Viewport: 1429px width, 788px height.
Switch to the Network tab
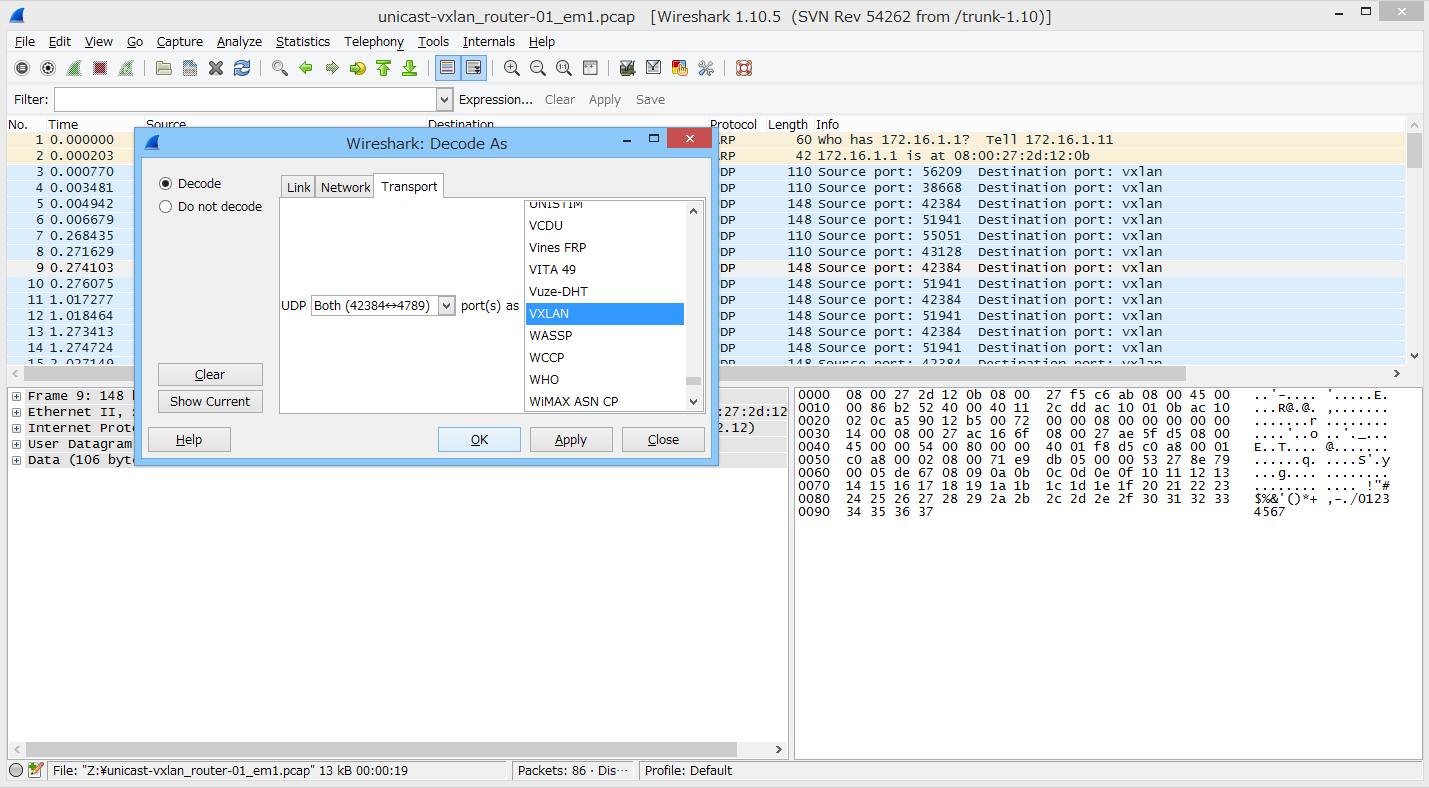[345, 187]
